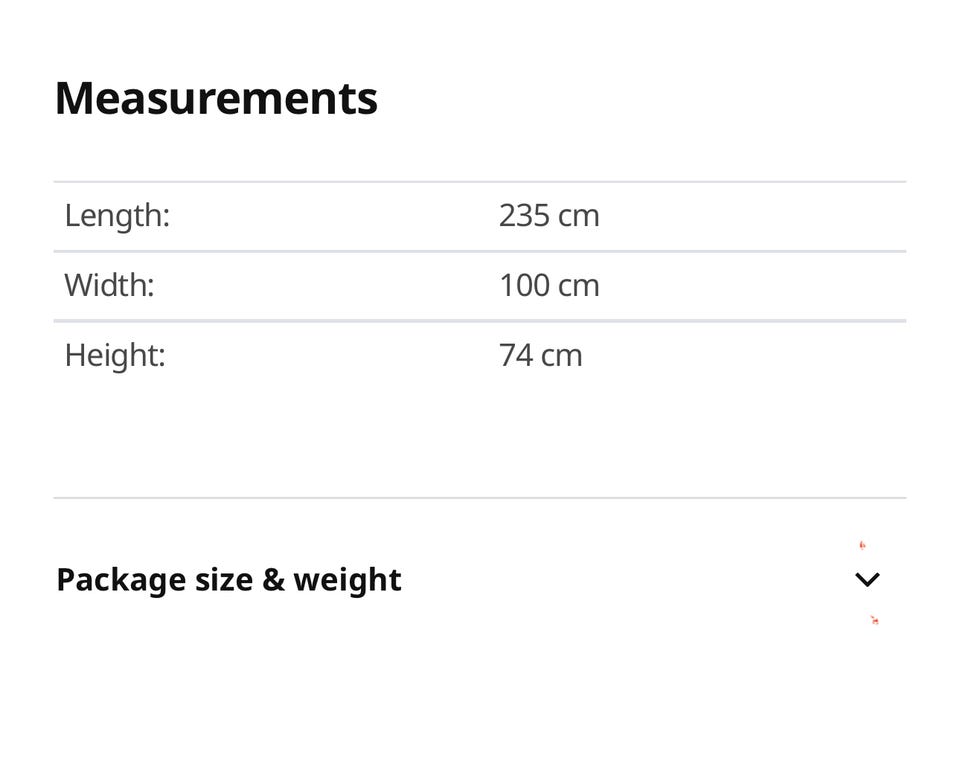The image size is (960, 772).
Task: Select the Length: label
Action: [117, 215]
